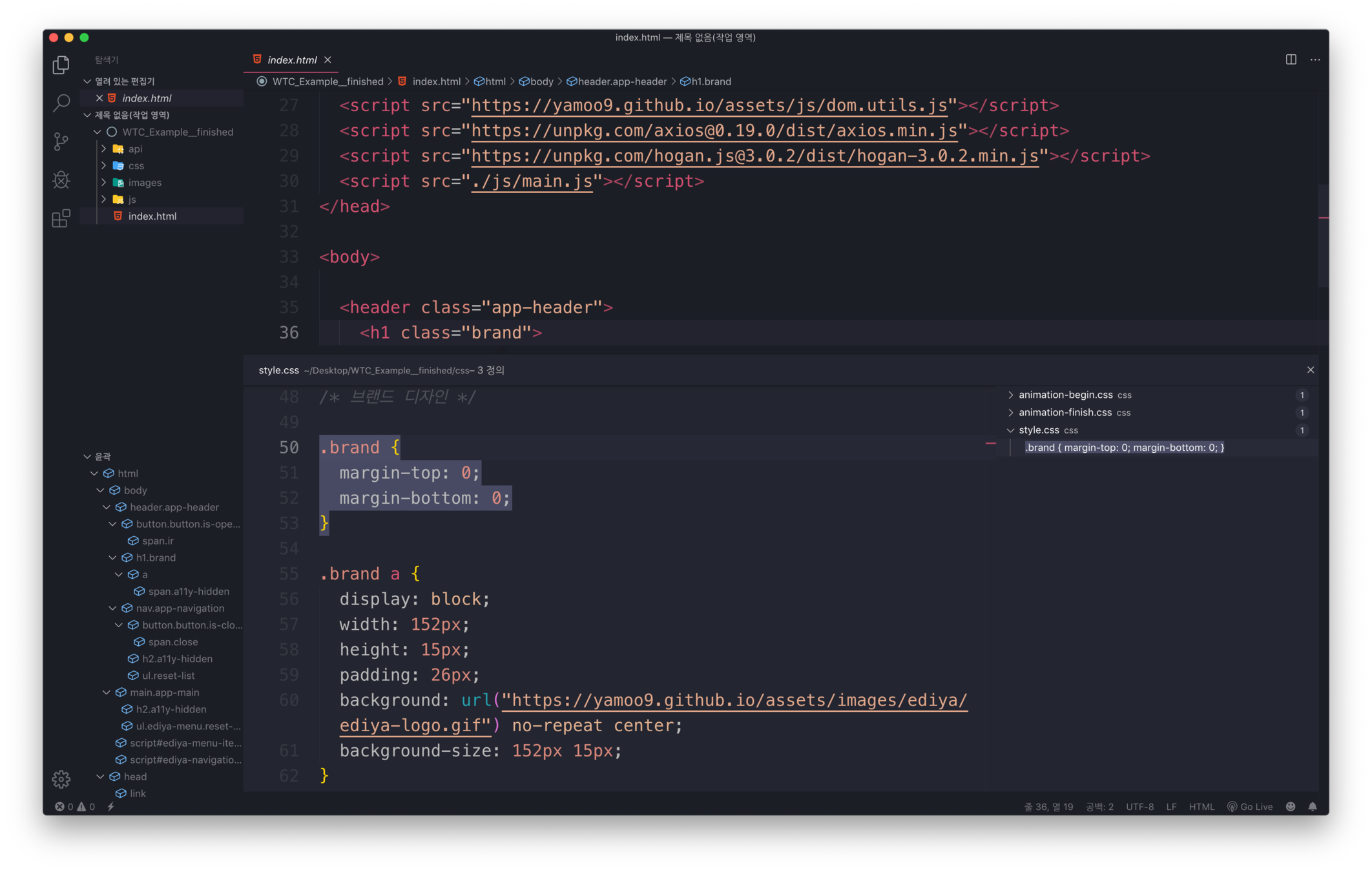
Task: Click header.app-header in breadcrumb
Action: coord(621,81)
